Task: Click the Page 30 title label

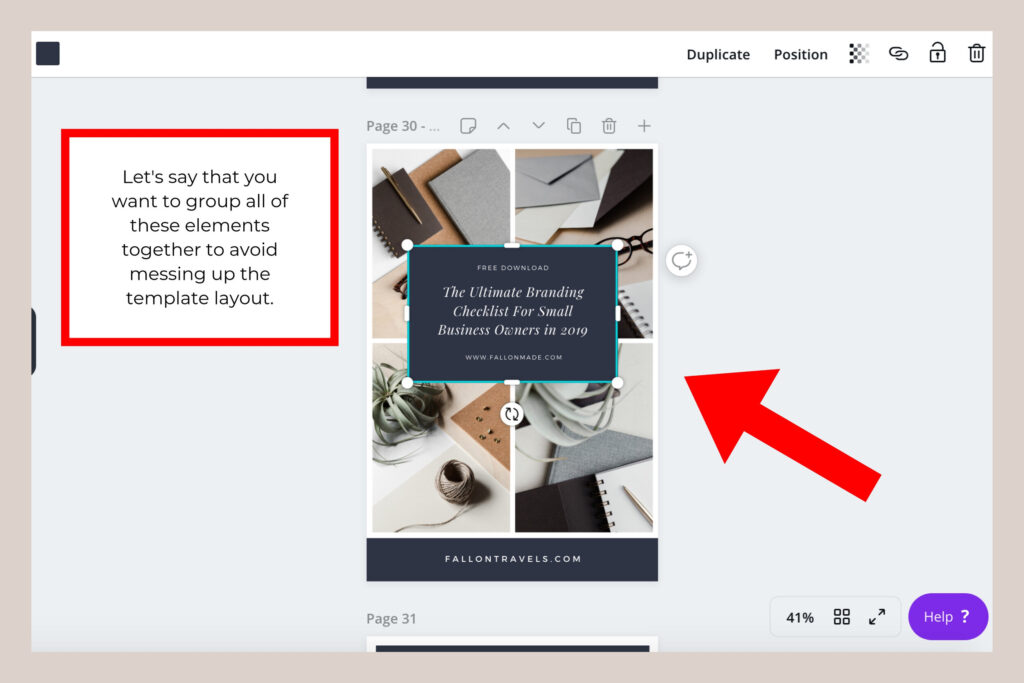Action: coord(403,126)
